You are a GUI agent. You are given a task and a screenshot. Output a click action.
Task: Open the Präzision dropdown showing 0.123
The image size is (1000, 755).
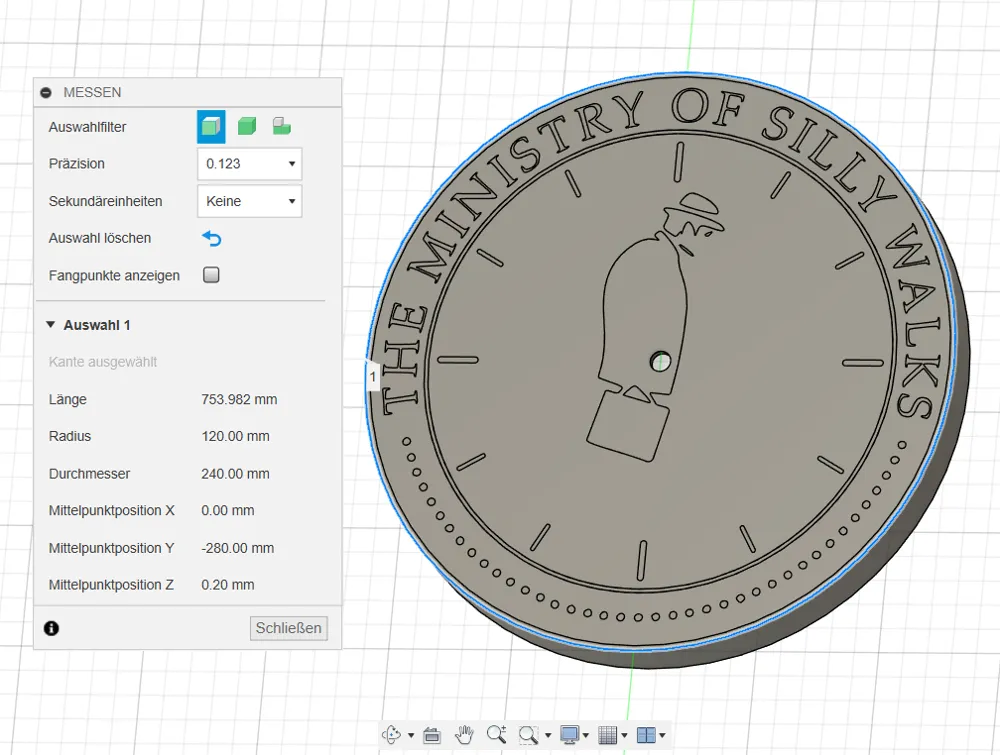coord(249,164)
